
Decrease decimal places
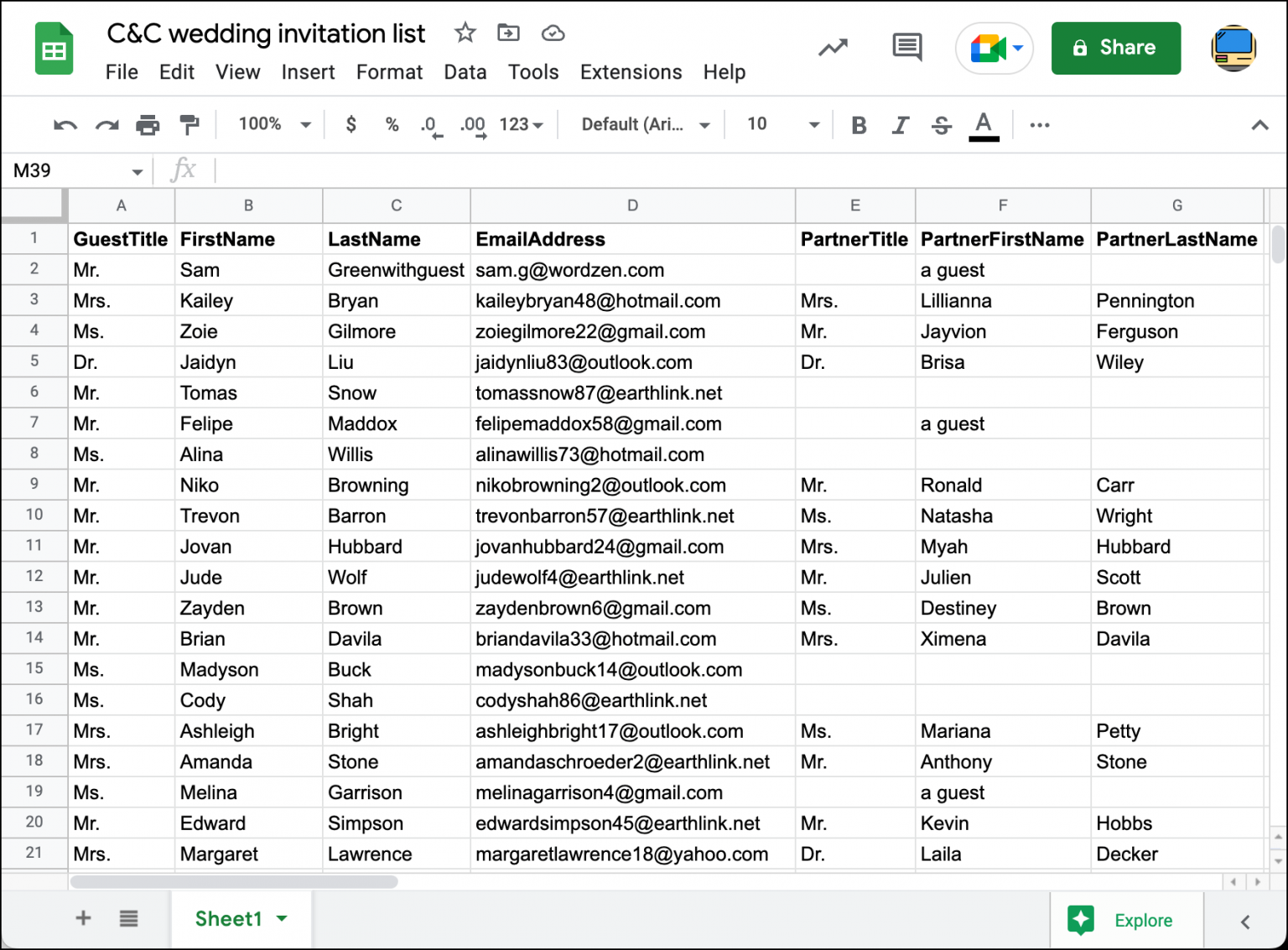429,124
